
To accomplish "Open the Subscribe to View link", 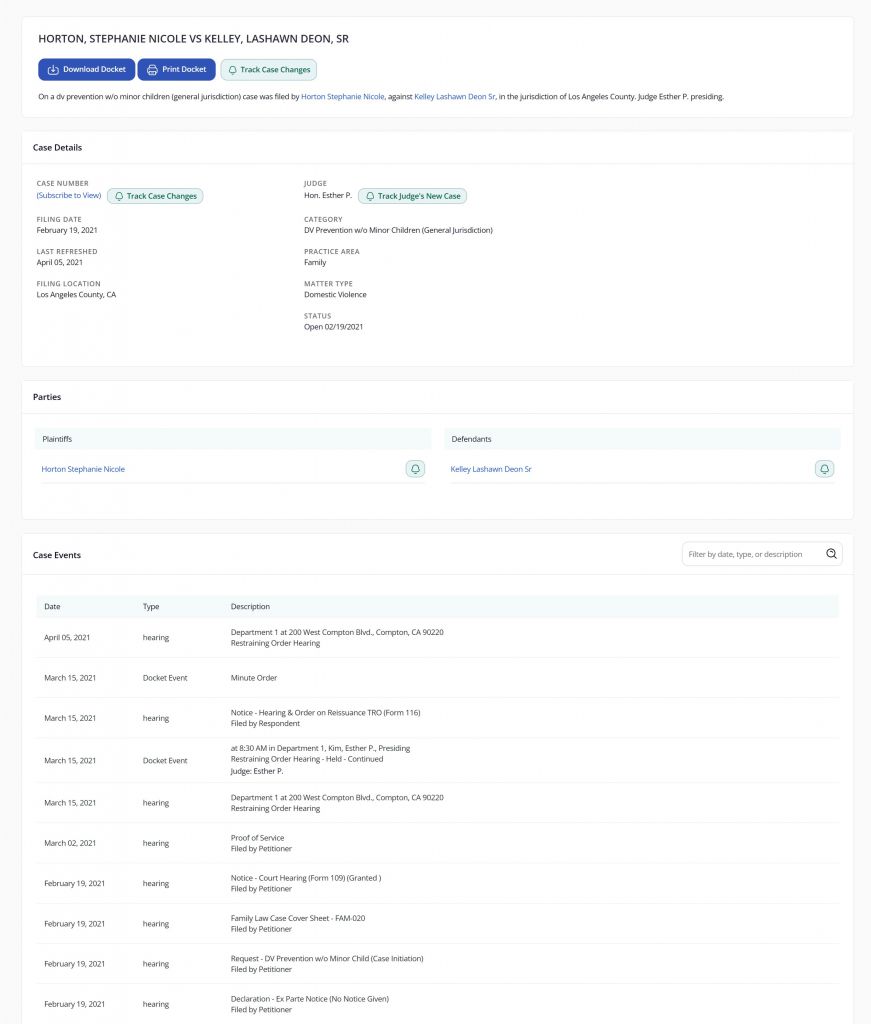I will click(69, 195).
